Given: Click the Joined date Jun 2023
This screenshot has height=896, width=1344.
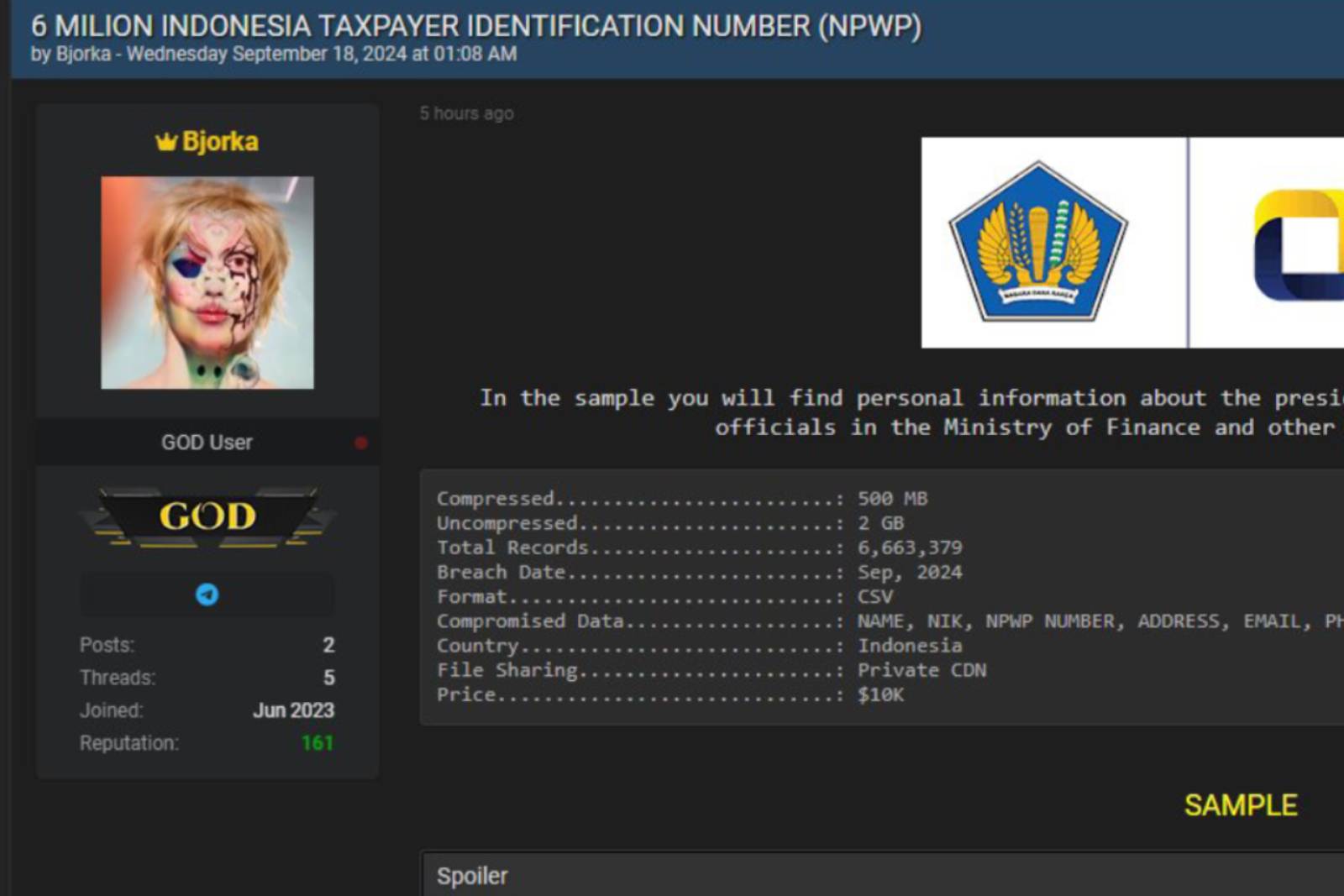Looking at the screenshot, I should (293, 710).
